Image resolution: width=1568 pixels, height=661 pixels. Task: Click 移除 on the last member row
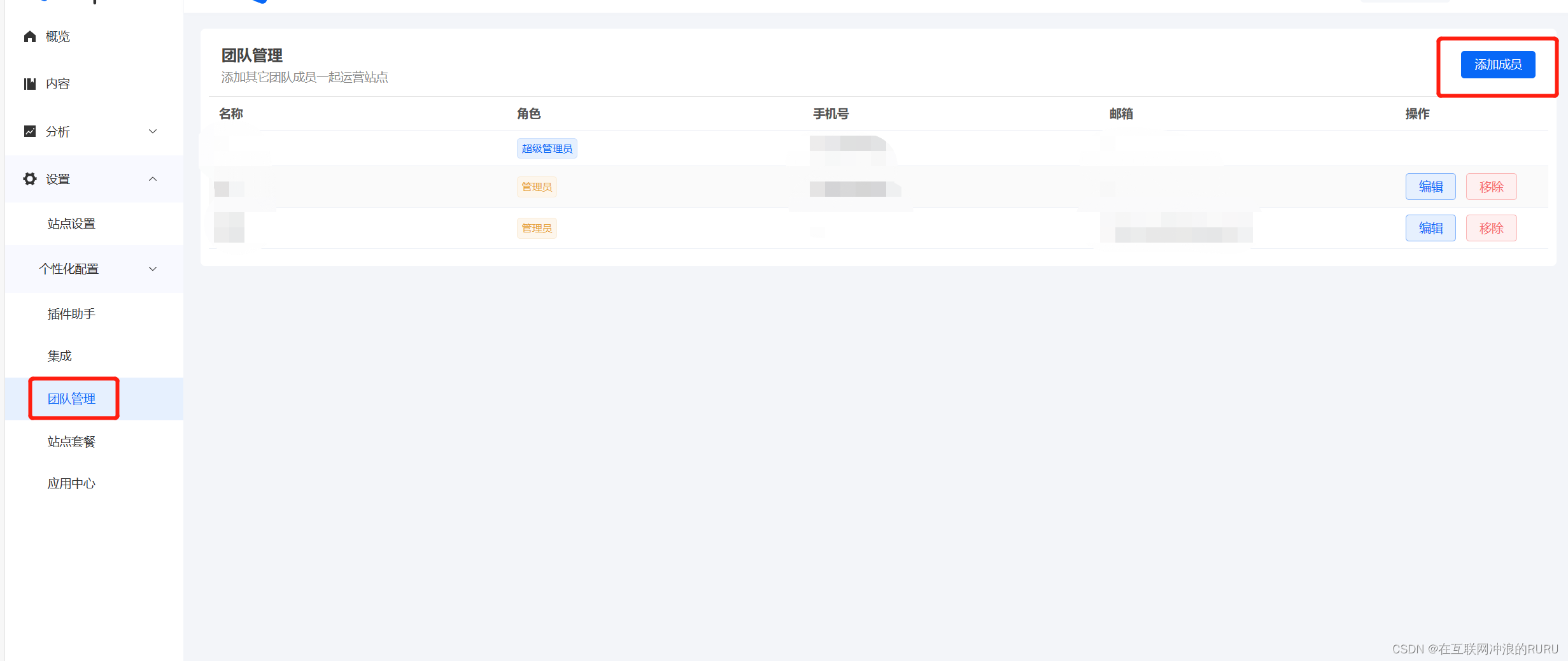1491,227
